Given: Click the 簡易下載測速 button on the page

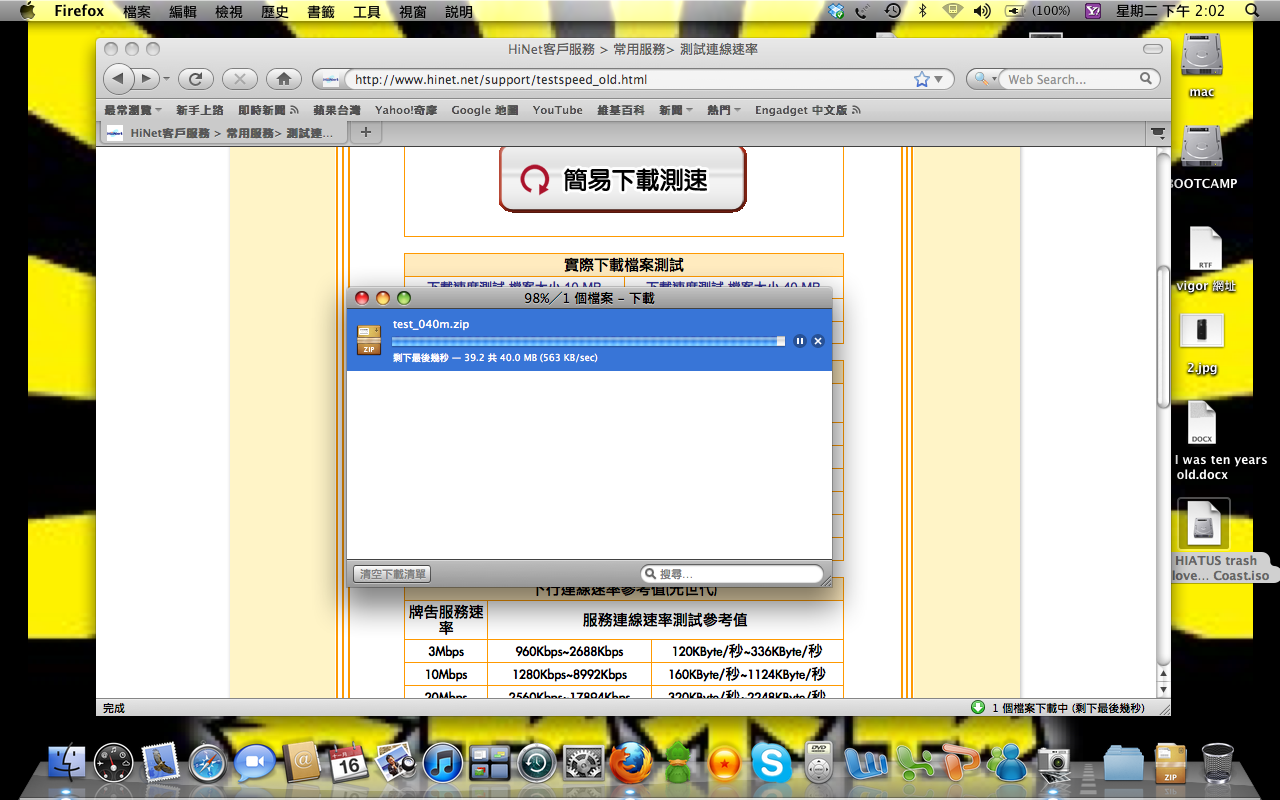Looking at the screenshot, I should coord(622,179).
